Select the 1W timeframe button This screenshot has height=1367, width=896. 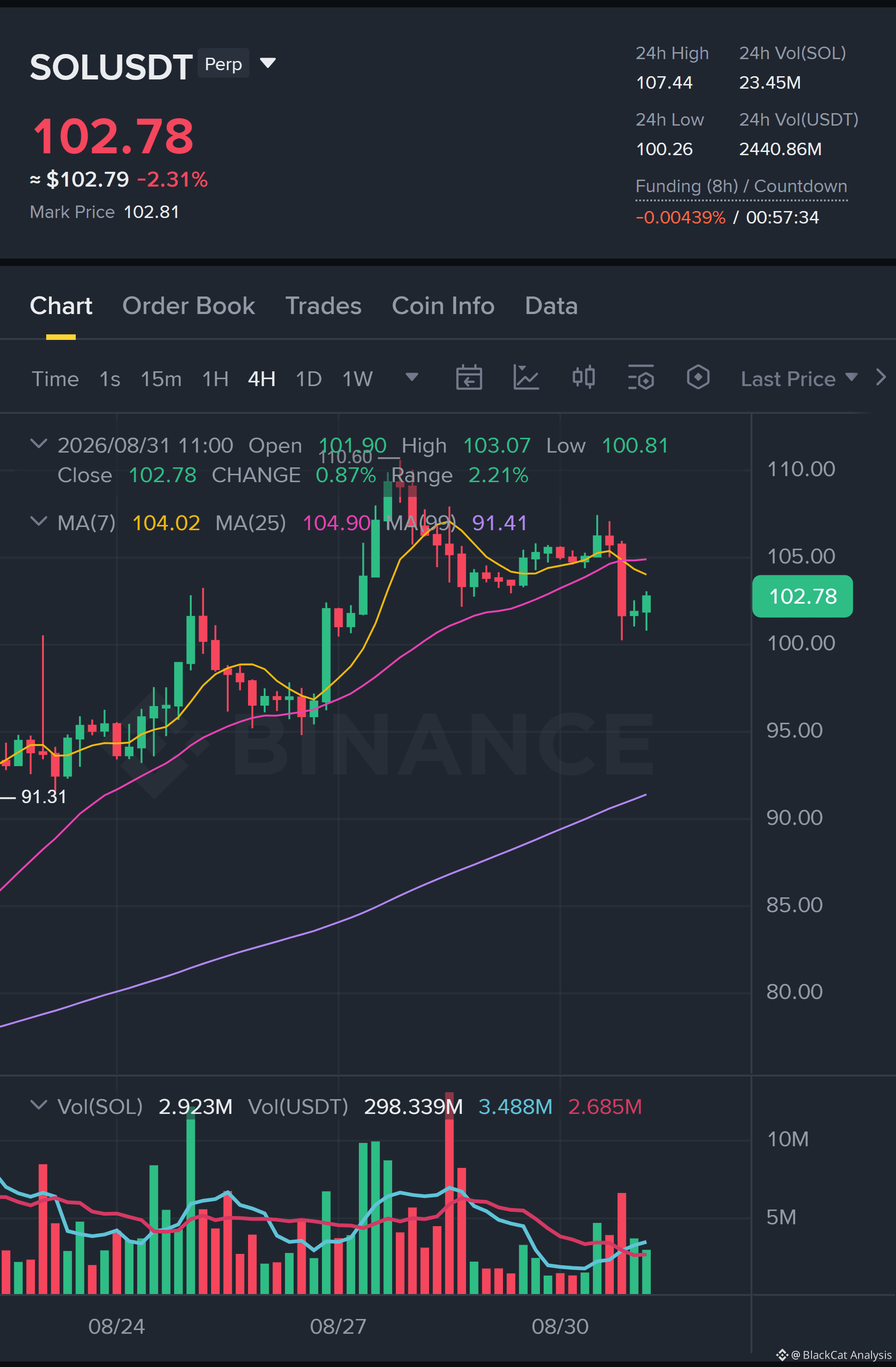(x=357, y=379)
